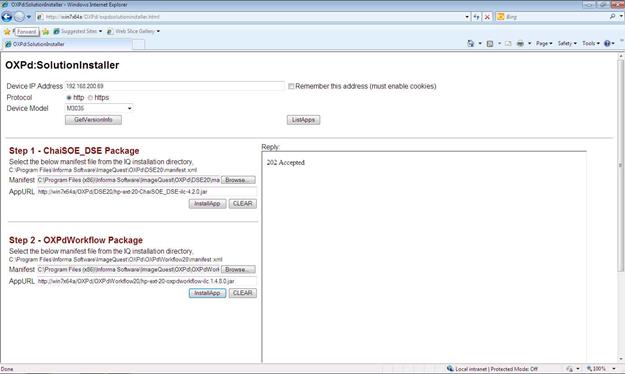
Task: Open the Tools menu
Action: (591, 43)
